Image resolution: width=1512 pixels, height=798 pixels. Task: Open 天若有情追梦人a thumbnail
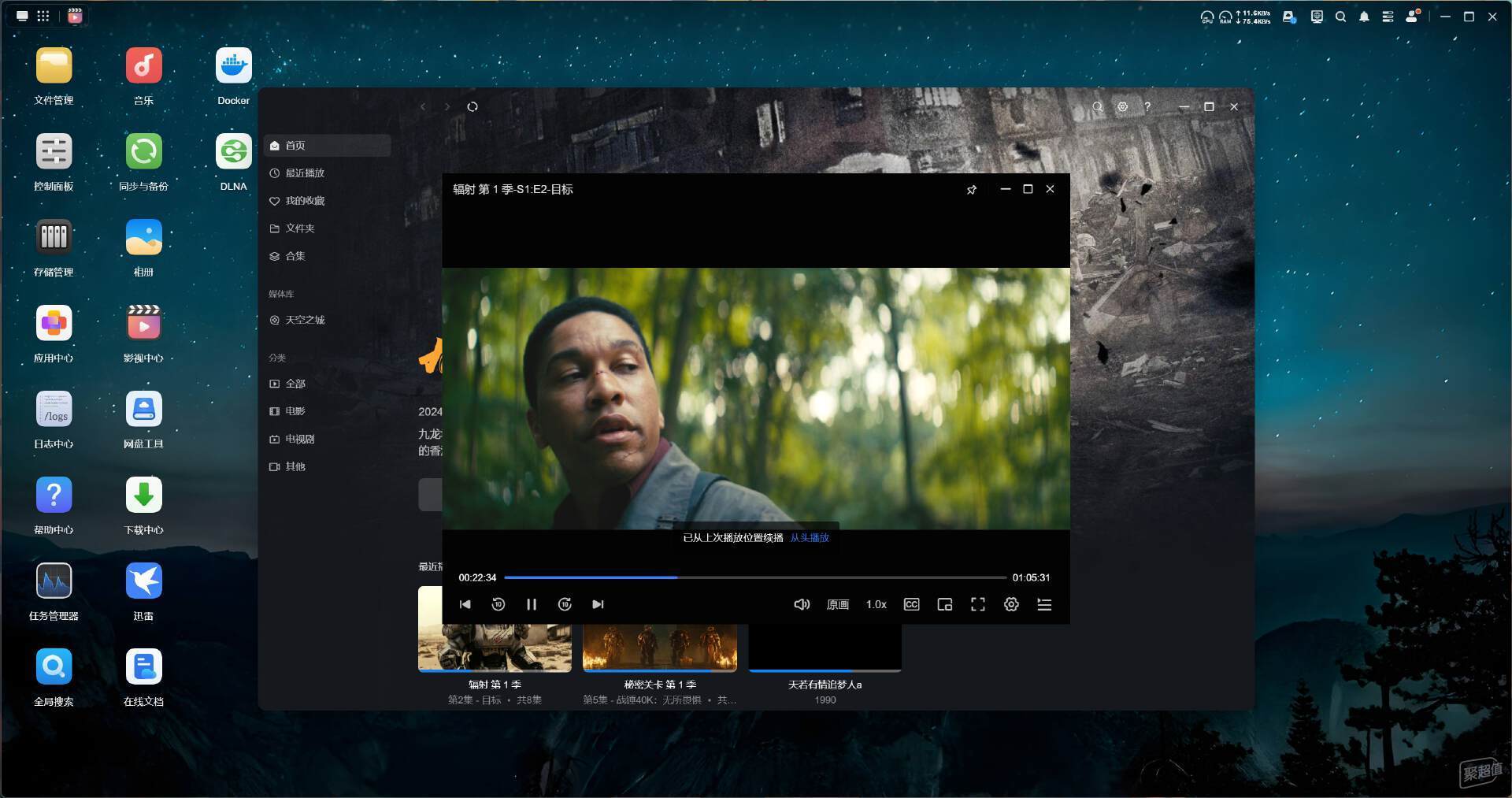pos(825,648)
